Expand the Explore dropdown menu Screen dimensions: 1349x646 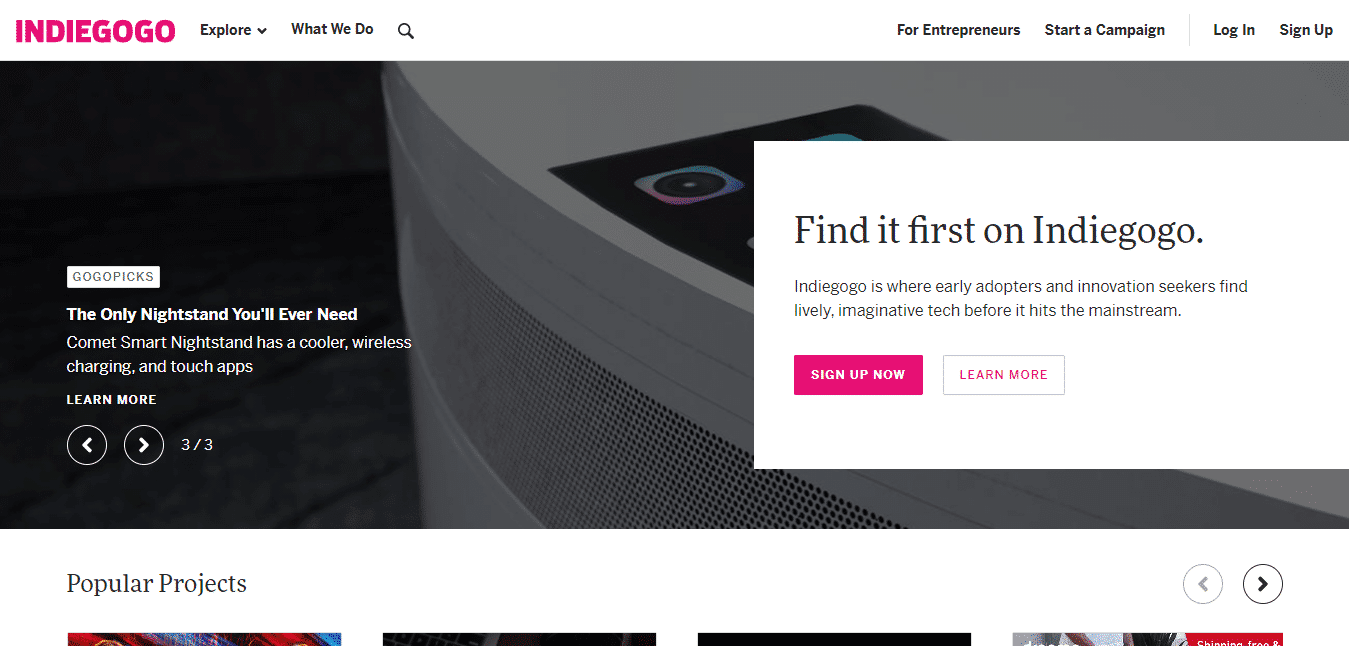click(233, 30)
